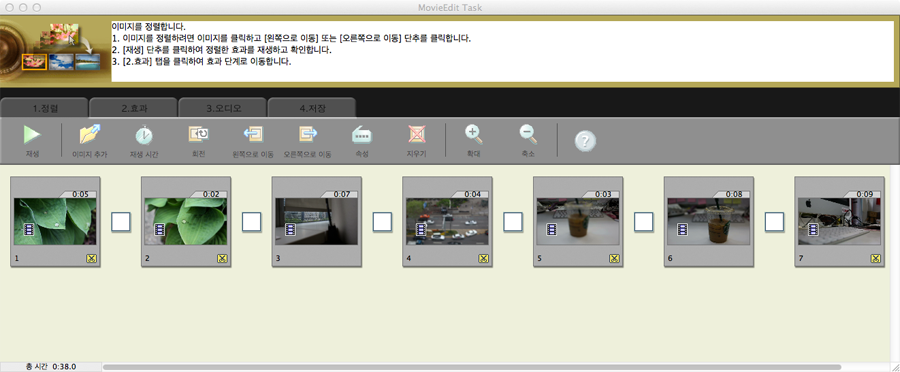Switch to the 3.오디오 tab
The image size is (900, 372).
pyautogui.click(x=223, y=108)
